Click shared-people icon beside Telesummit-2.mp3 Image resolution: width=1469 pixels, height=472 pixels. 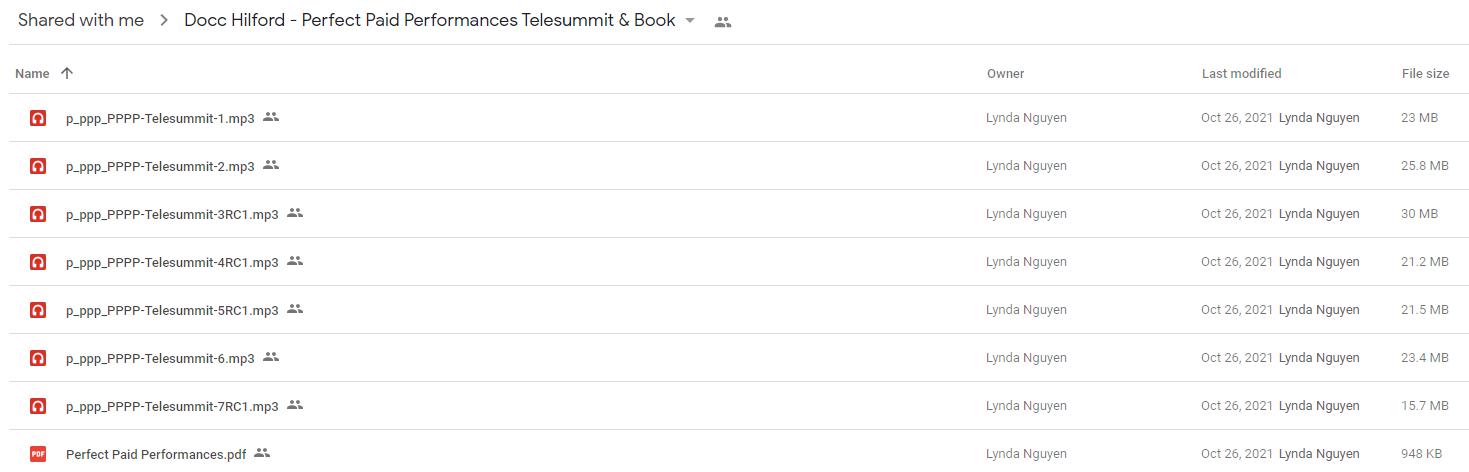coord(271,165)
